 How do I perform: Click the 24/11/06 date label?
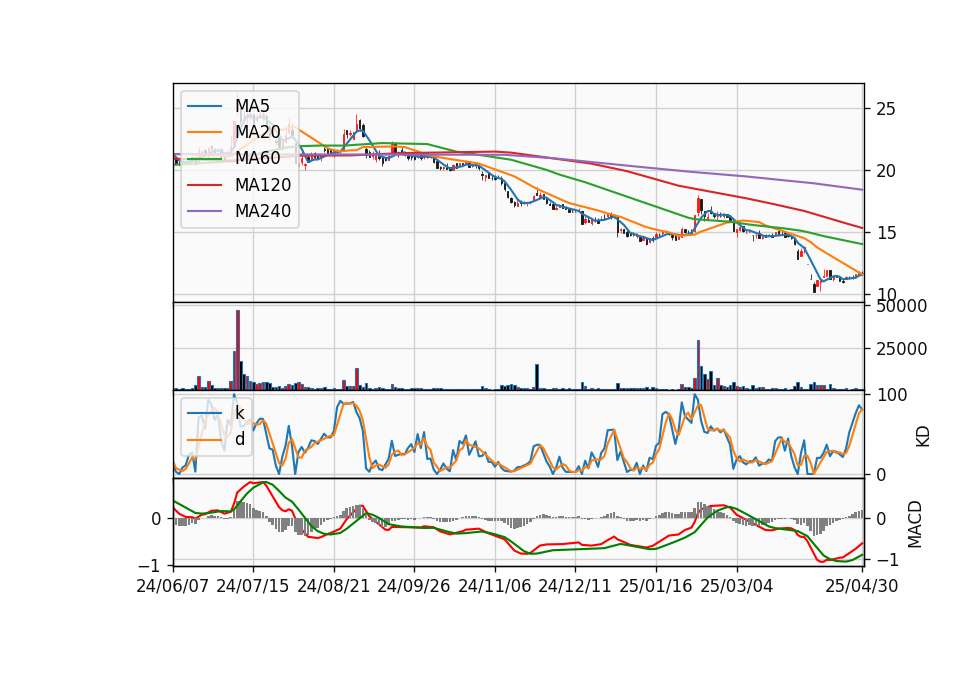pyautogui.click(x=495, y=587)
